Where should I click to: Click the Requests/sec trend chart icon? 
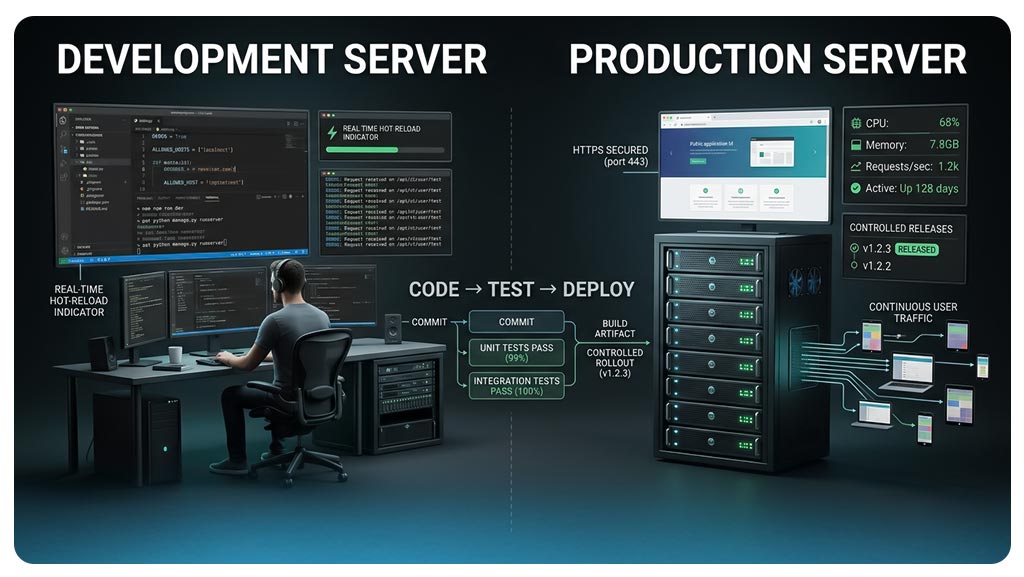(856, 166)
